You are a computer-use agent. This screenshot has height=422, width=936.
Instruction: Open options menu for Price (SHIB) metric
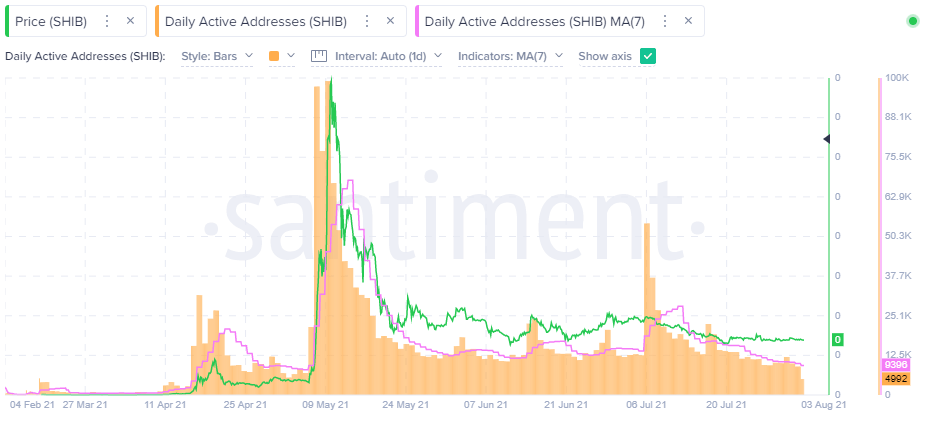pyautogui.click(x=107, y=21)
